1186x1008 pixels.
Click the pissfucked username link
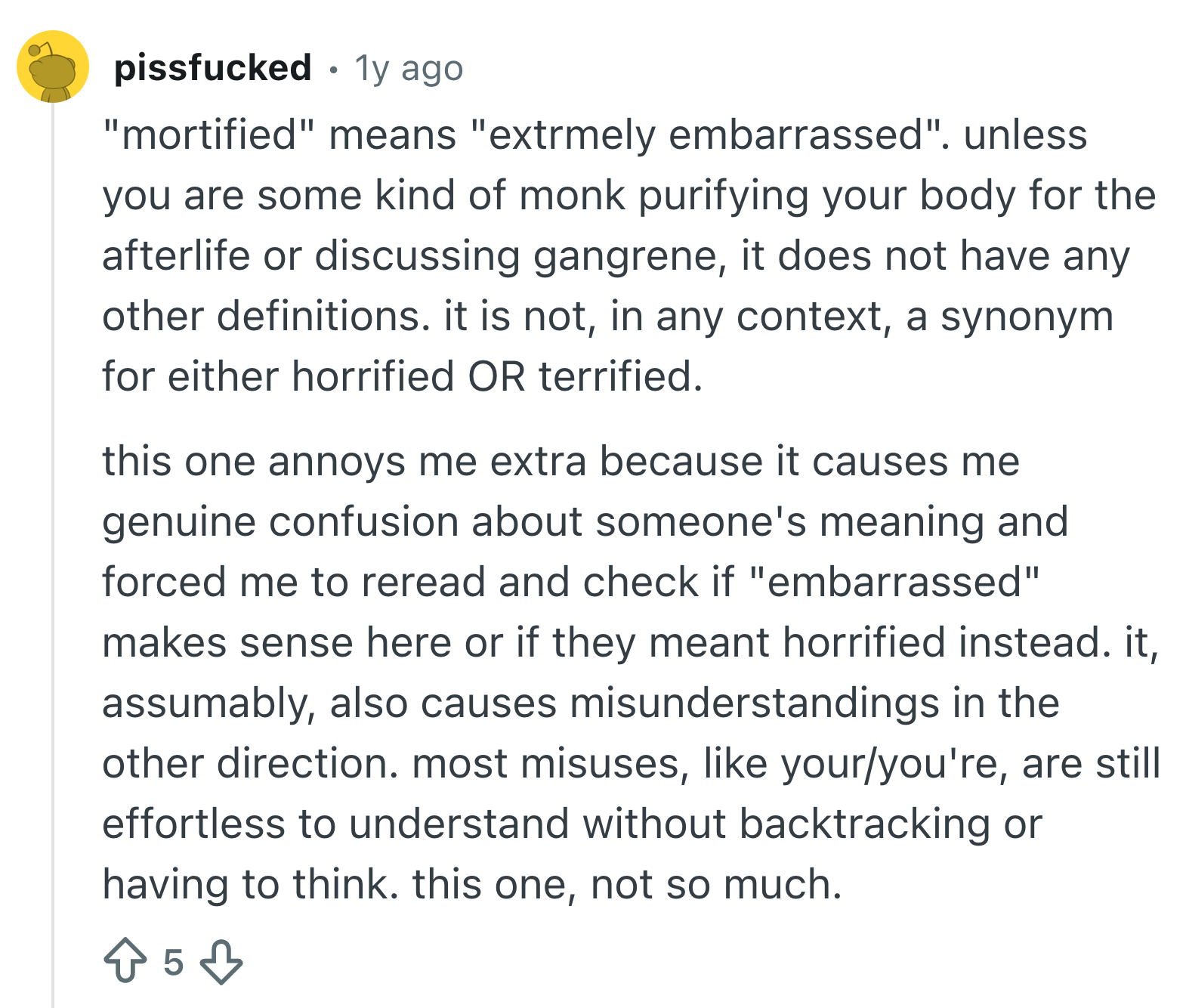[x=212, y=67]
